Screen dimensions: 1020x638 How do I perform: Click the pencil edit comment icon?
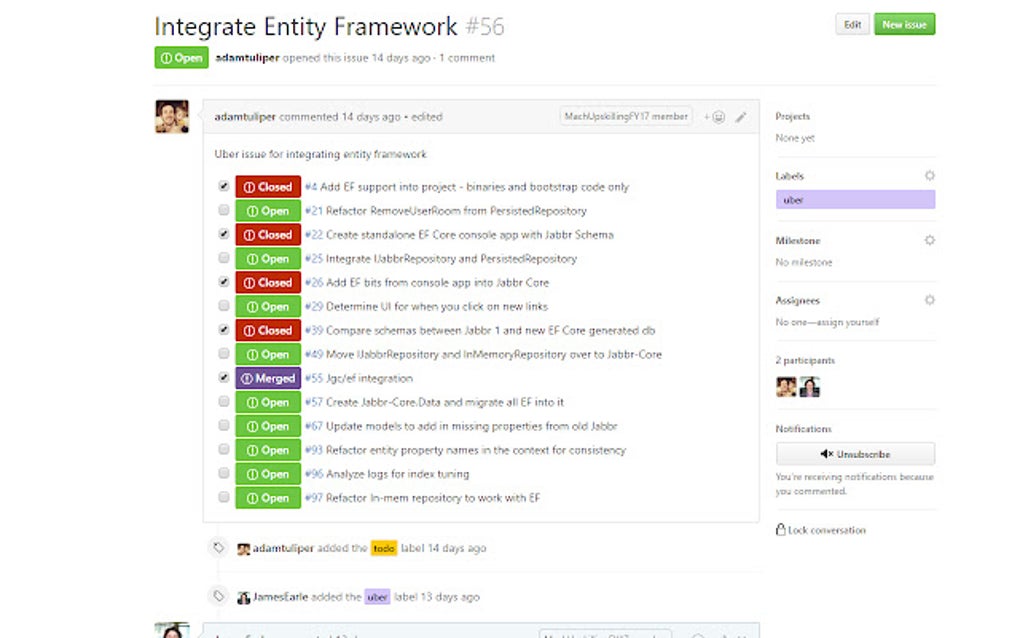click(741, 117)
